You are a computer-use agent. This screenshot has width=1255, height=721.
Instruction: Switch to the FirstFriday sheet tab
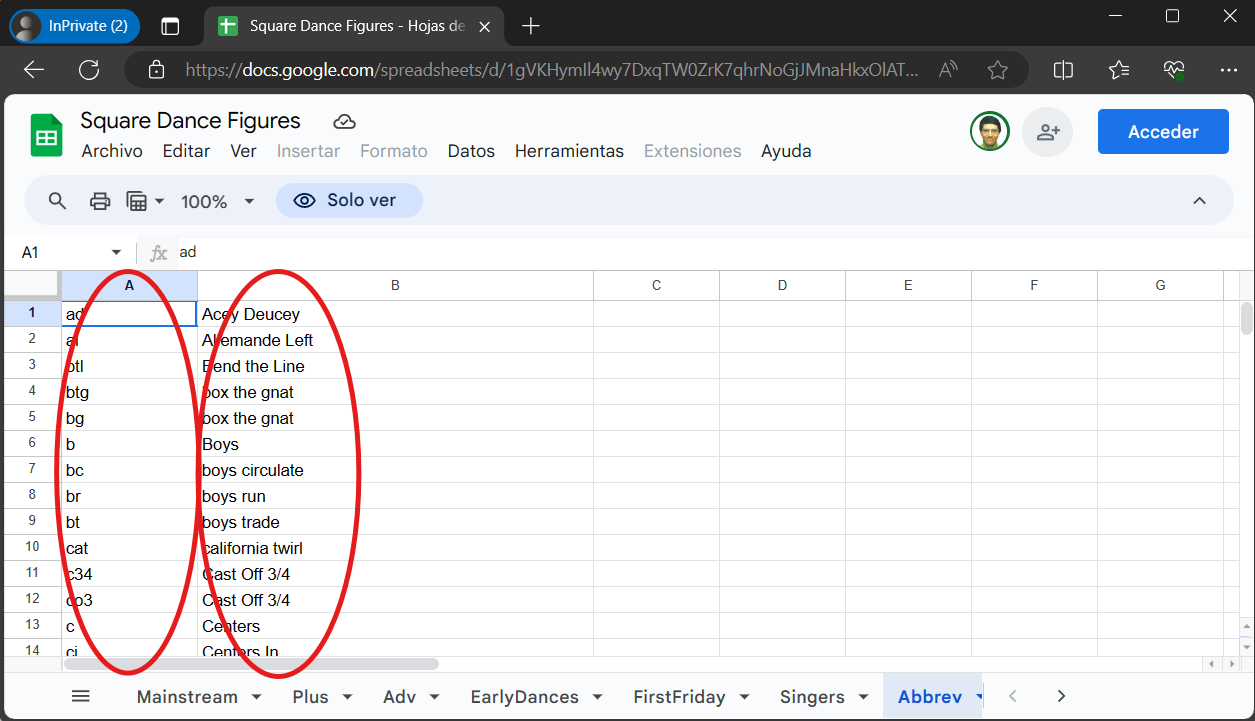pos(679,697)
